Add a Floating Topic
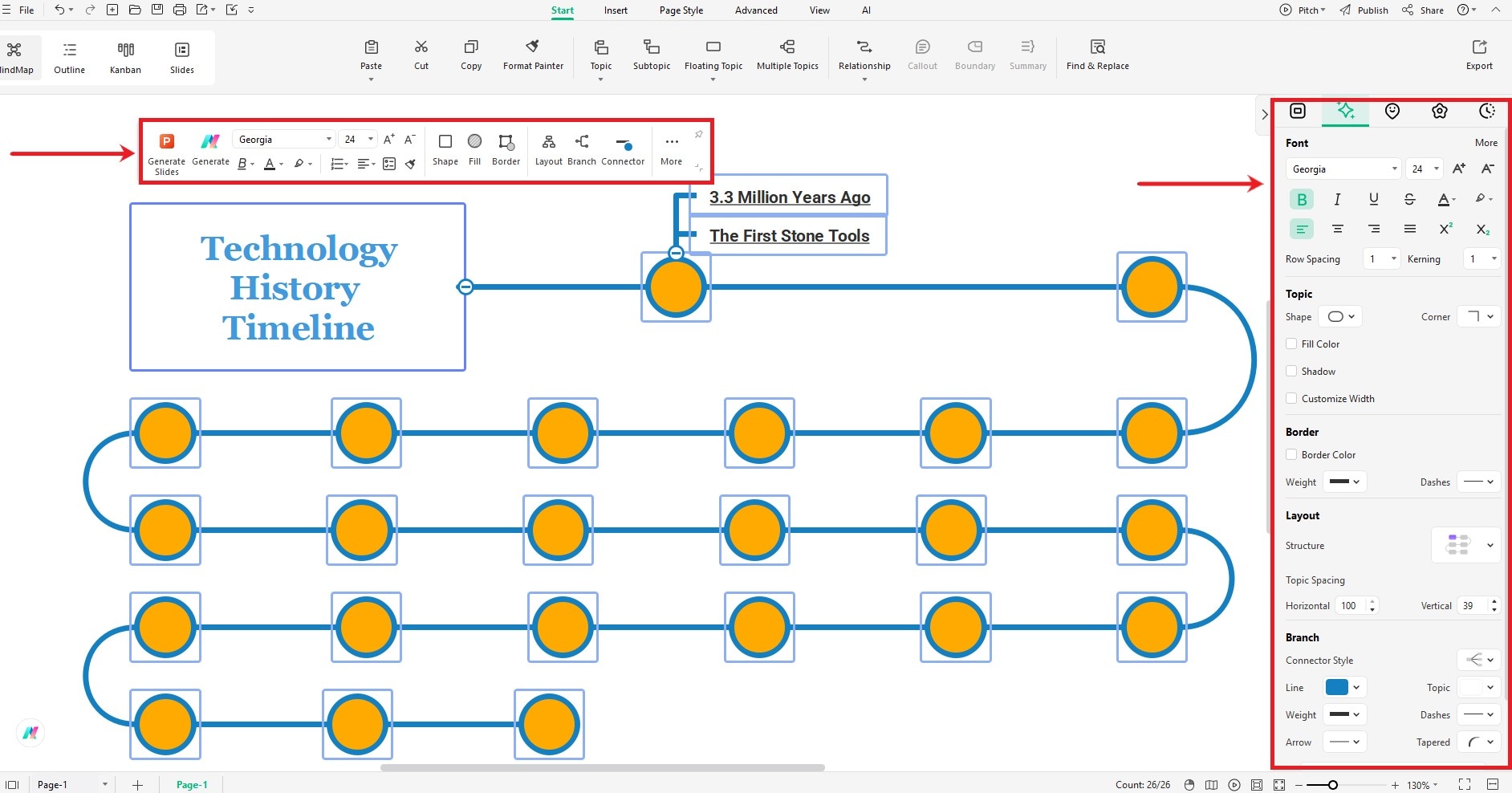The width and height of the screenshot is (1512, 793). click(x=713, y=55)
